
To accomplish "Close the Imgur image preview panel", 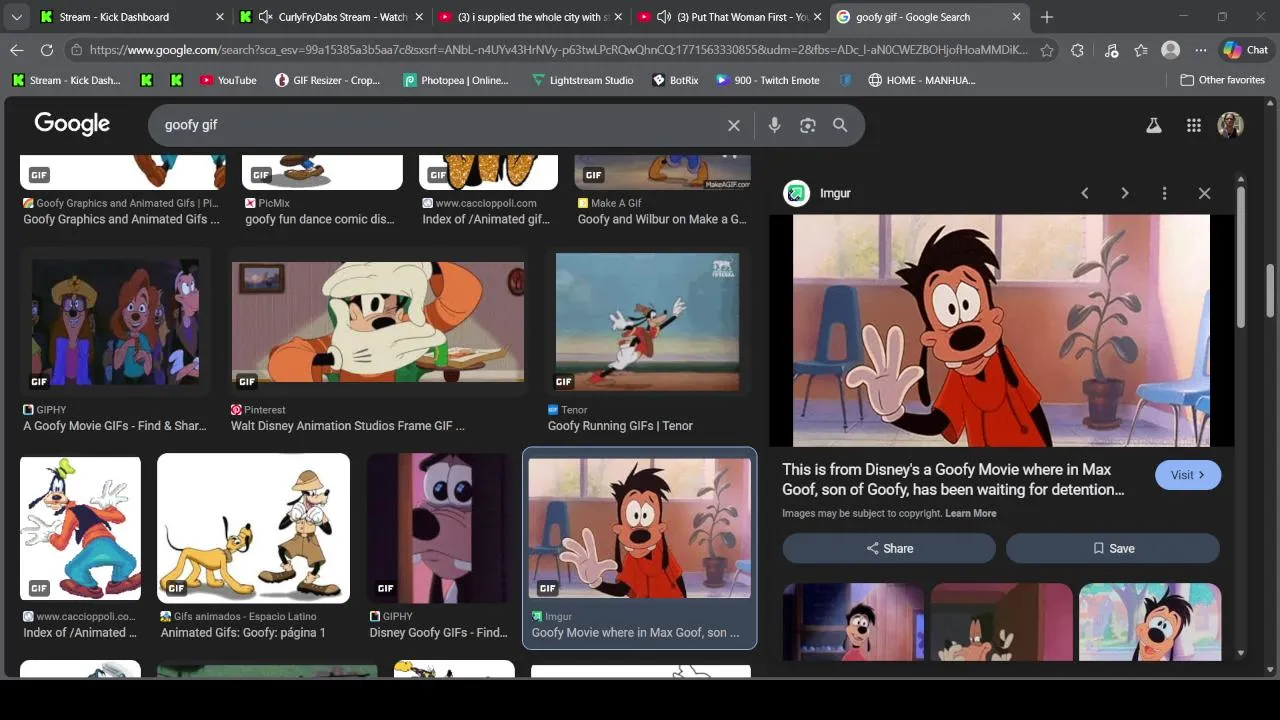I will [1204, 193].
